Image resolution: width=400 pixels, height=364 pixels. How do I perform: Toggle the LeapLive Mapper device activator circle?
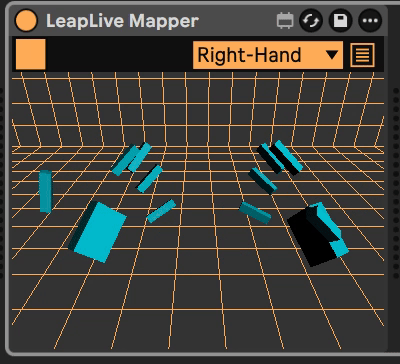pyautogui.click(x=26, y=21)
